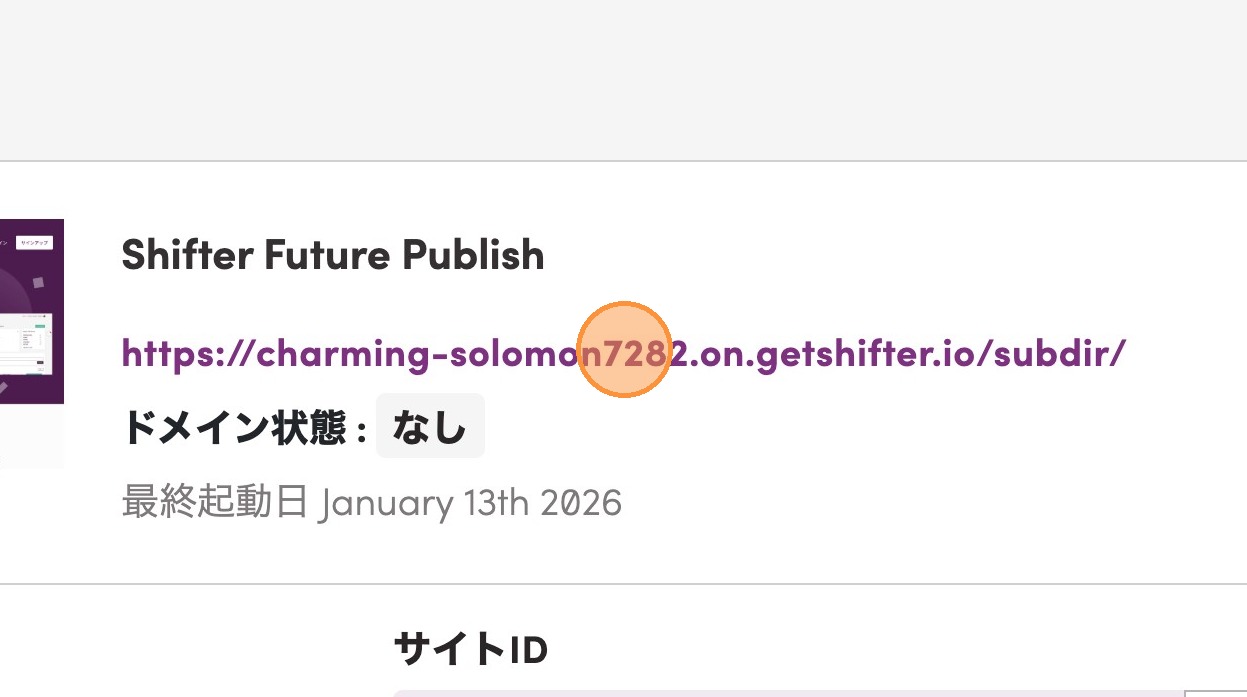Click the gray header band above the site card

coord(623,80)
